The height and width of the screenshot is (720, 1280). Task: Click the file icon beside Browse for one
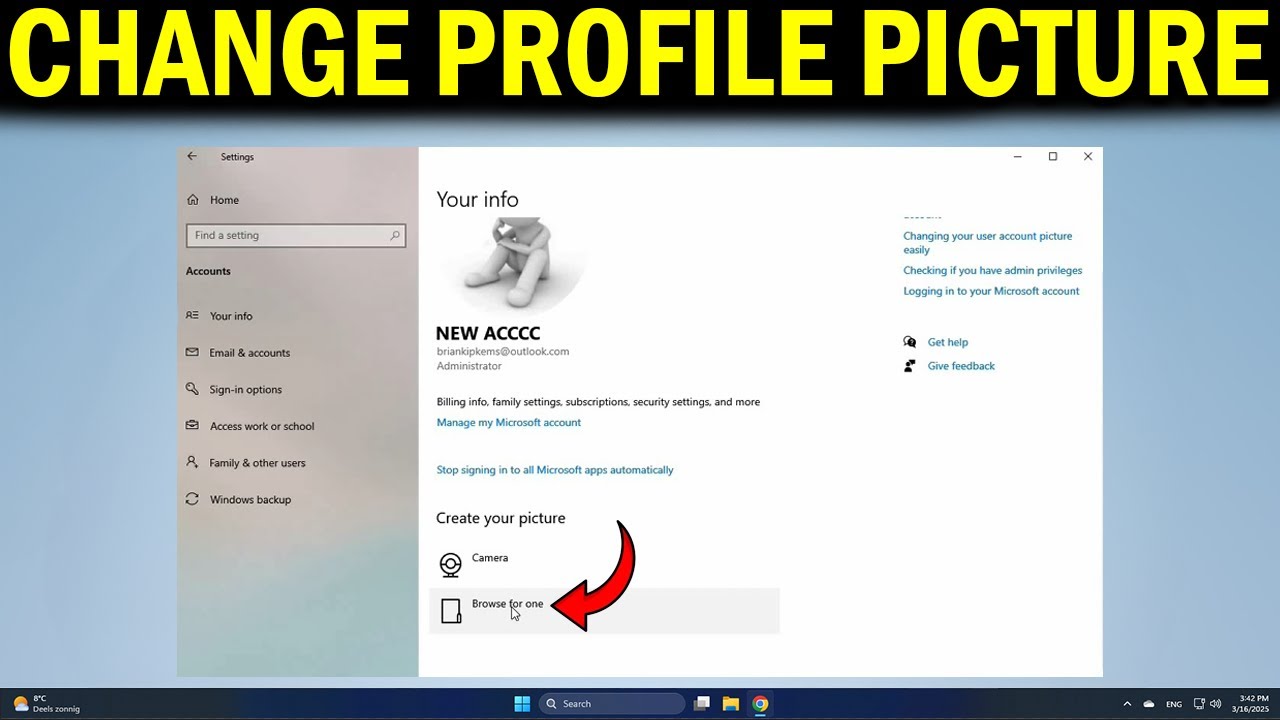[x=451, y=611]
